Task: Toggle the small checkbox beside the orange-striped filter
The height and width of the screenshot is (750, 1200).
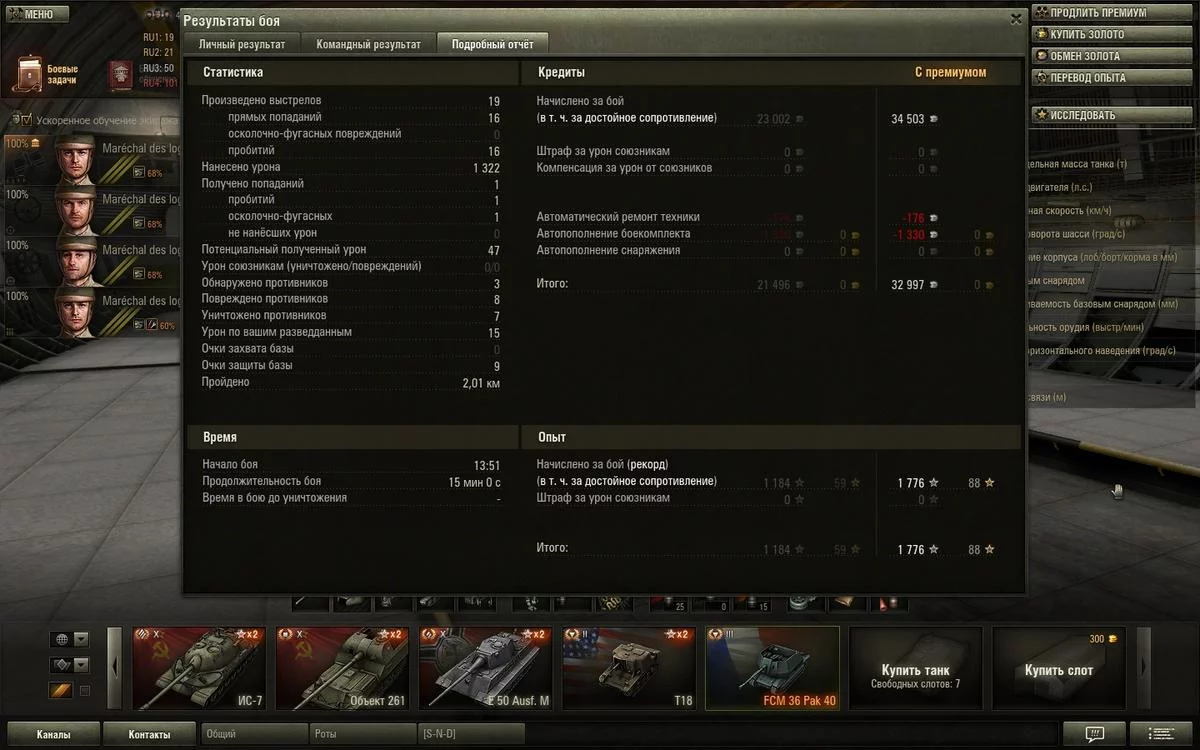Action: (x=85, y=691)
